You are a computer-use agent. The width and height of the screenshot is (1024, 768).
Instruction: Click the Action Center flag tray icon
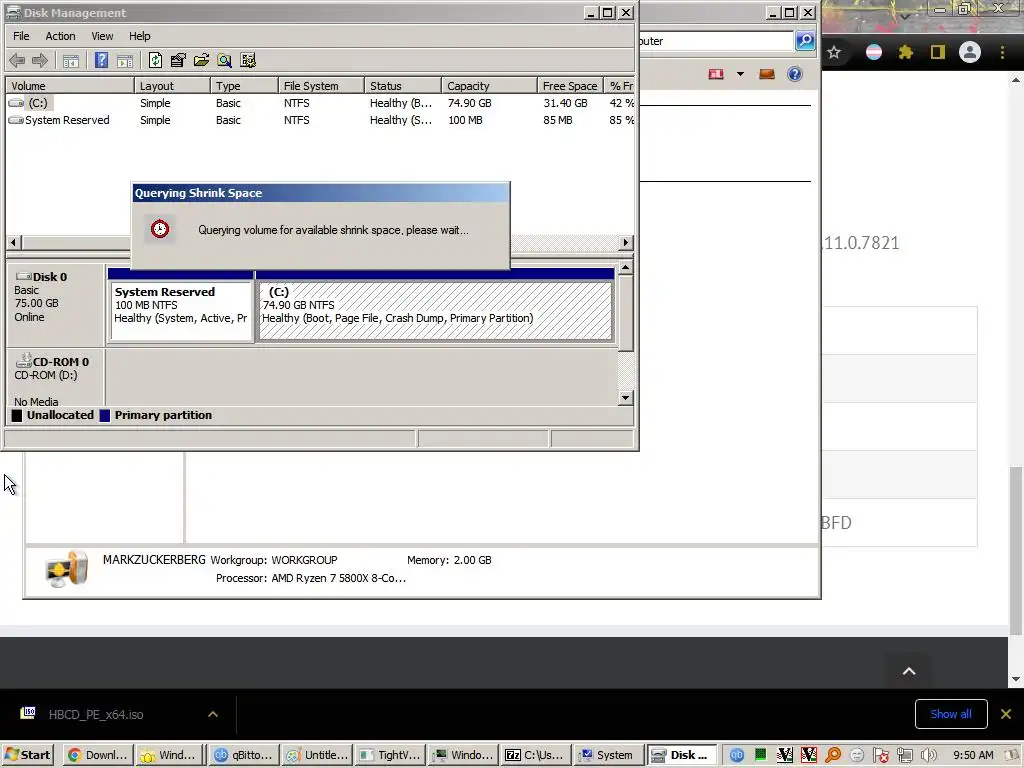[881, 755]
